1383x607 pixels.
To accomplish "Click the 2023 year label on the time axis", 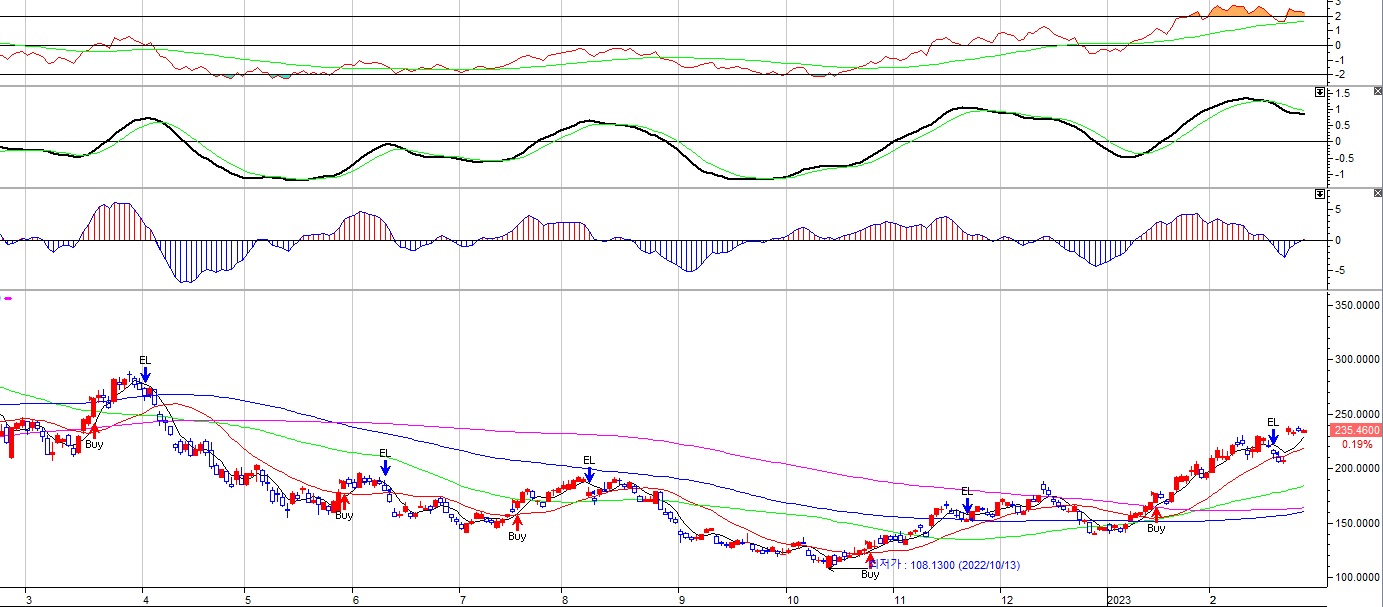I will pyautogui.click(x=1119, y=600).
